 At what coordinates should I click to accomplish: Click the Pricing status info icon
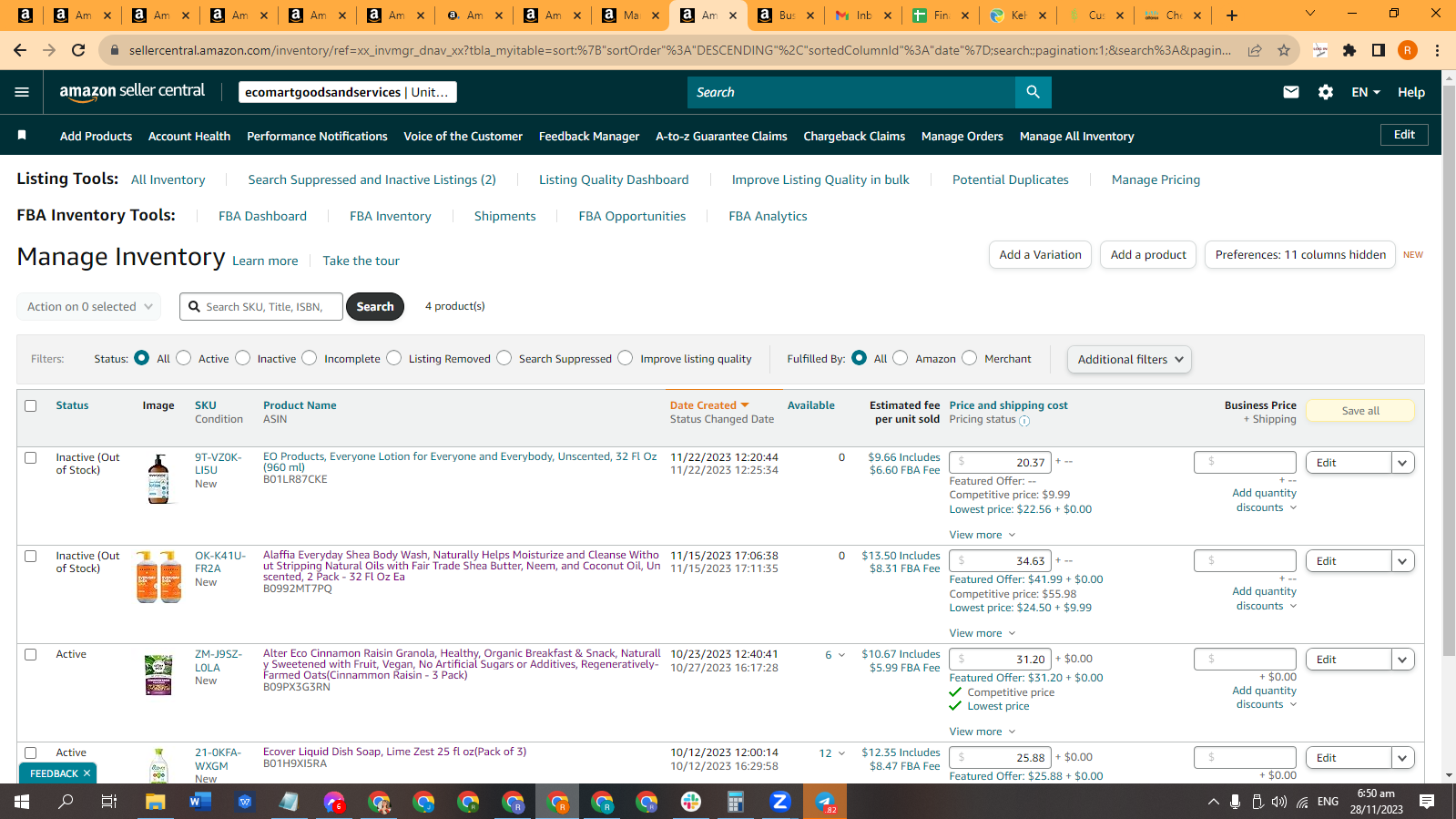[1024, 421]
